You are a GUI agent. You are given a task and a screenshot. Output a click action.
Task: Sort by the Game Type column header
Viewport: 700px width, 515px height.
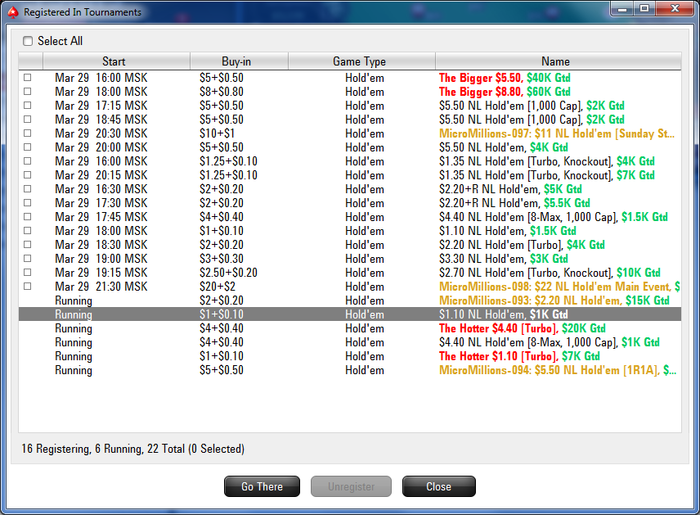[362, 61]
